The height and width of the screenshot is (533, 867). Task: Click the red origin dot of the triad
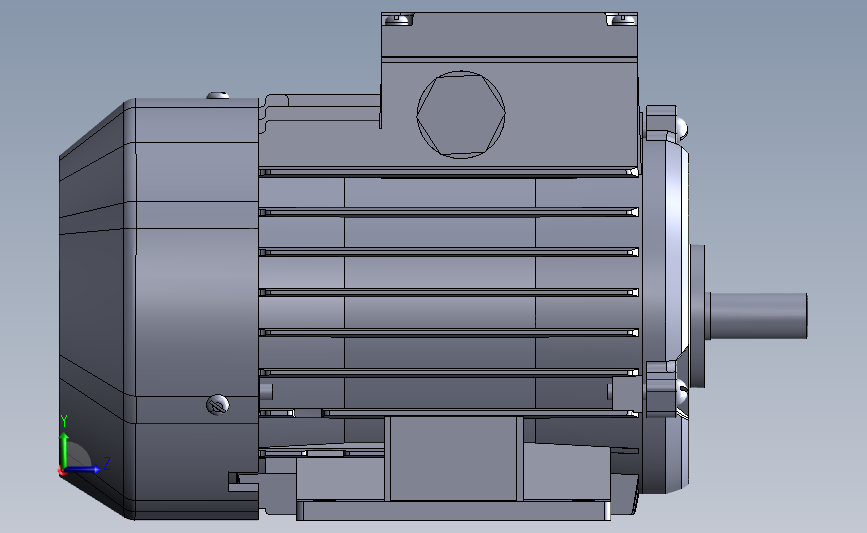point(61,471)
